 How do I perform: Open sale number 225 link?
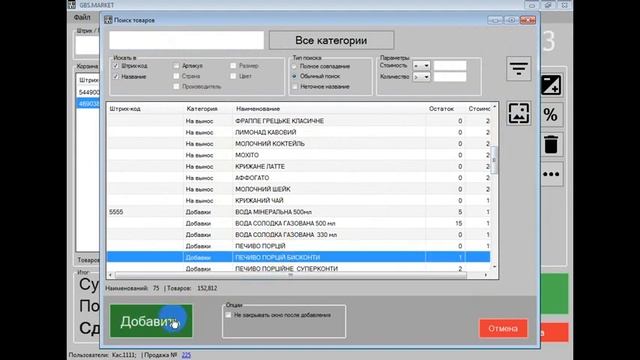click(186, 355)
